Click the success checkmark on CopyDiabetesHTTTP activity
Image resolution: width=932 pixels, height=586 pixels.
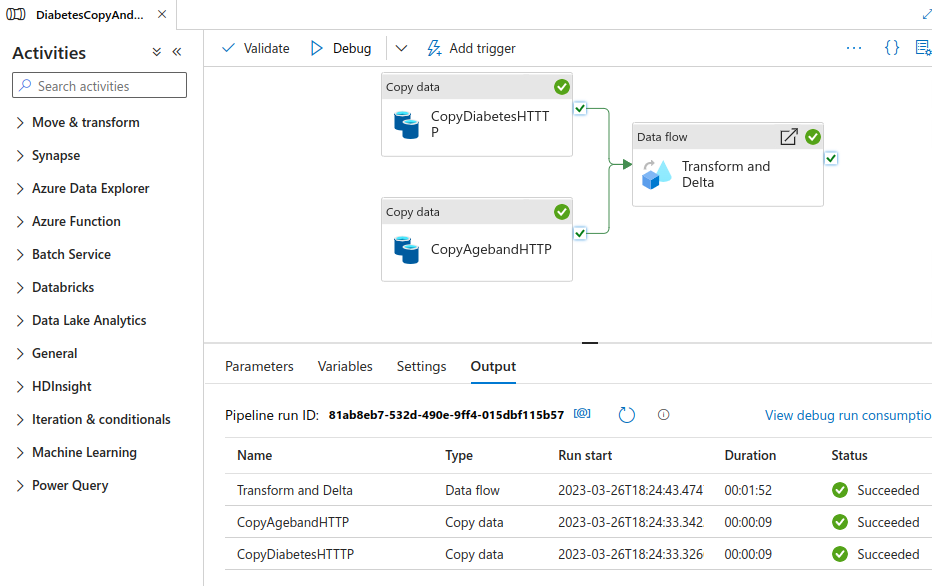[562, 87]
